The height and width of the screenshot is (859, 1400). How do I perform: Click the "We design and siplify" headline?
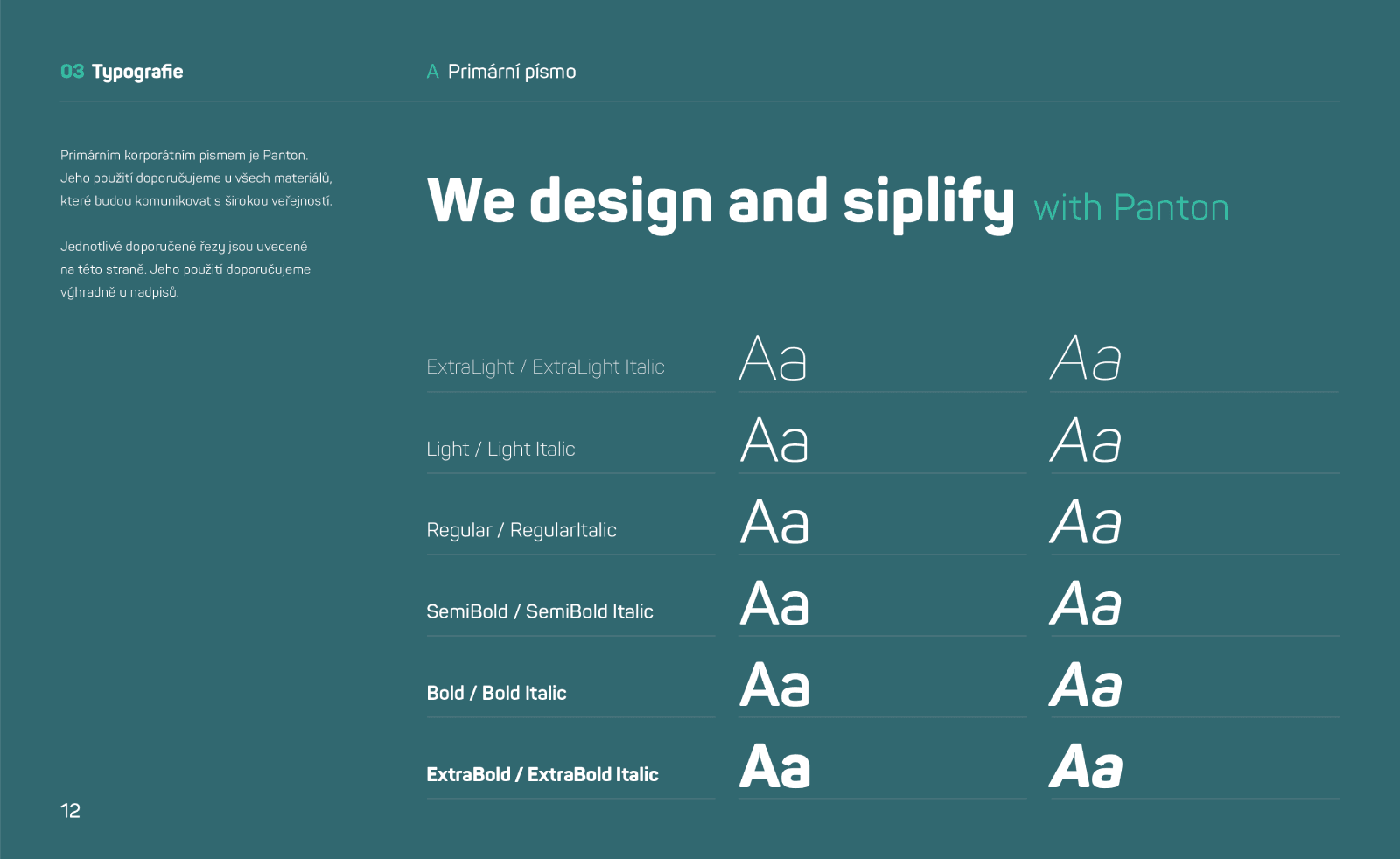[x=720, y=202]
